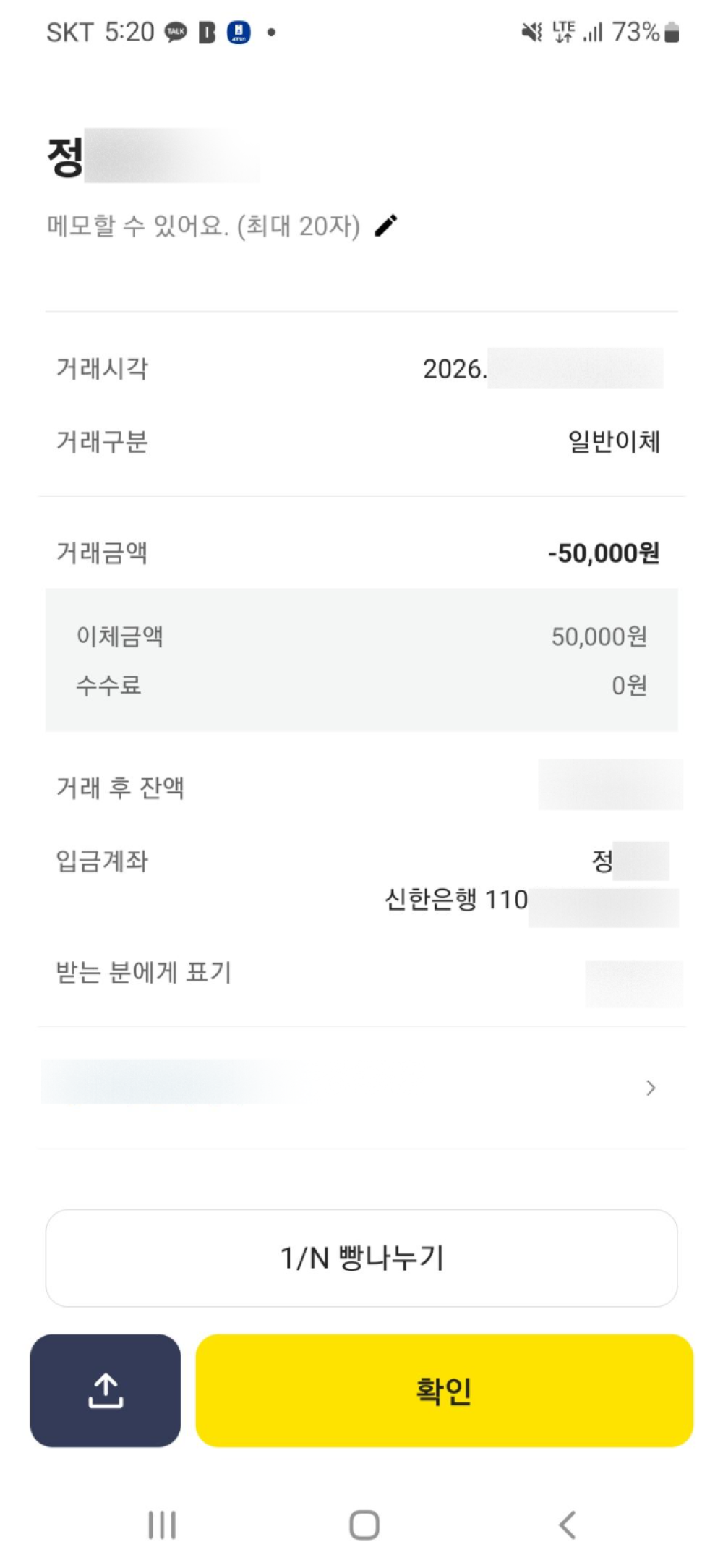This screenshot has height=1568, width=723.
Task: Tap the muted sound status icon
Action: pos(531,33)
